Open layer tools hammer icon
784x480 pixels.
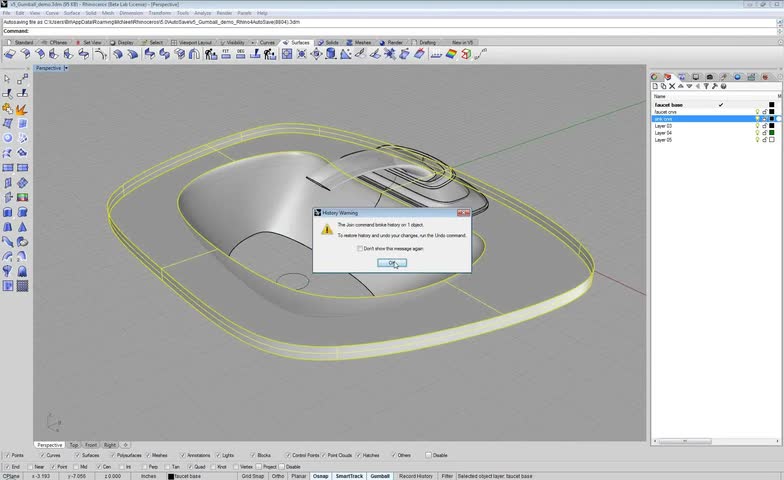[714, 86]
